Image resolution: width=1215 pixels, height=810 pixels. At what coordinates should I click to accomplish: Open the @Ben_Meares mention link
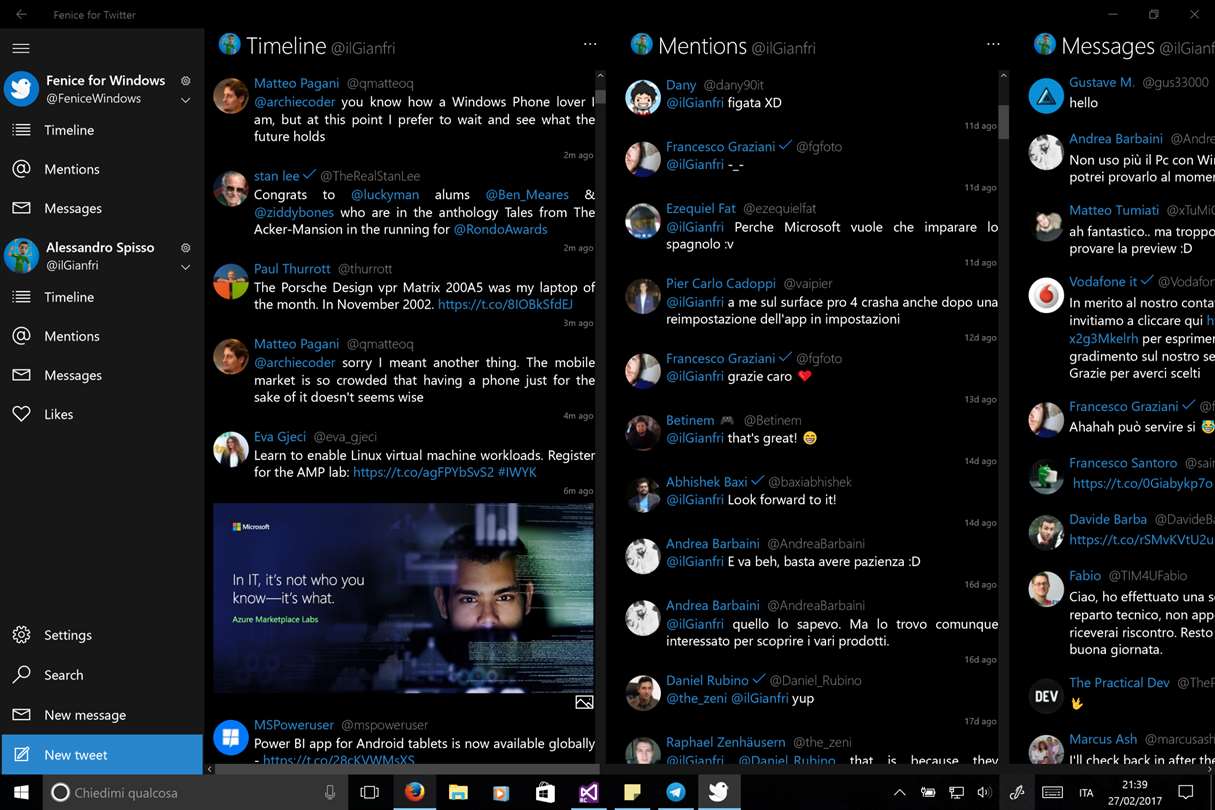tap(527, 195)
